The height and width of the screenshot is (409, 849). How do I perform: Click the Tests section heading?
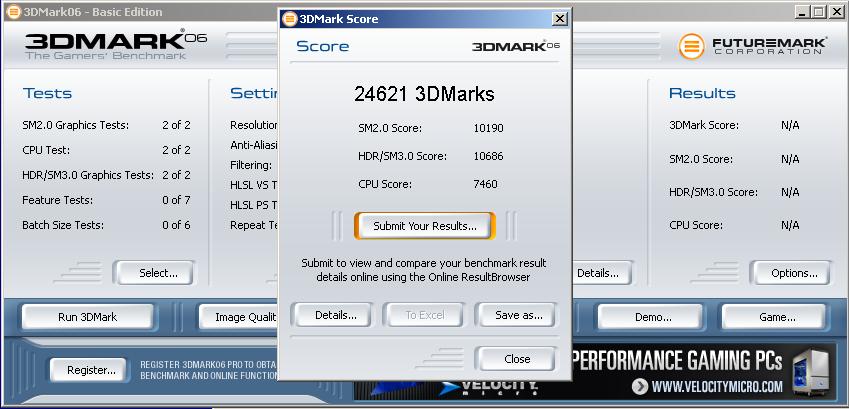pyautogui.click(x=47, y=93)
